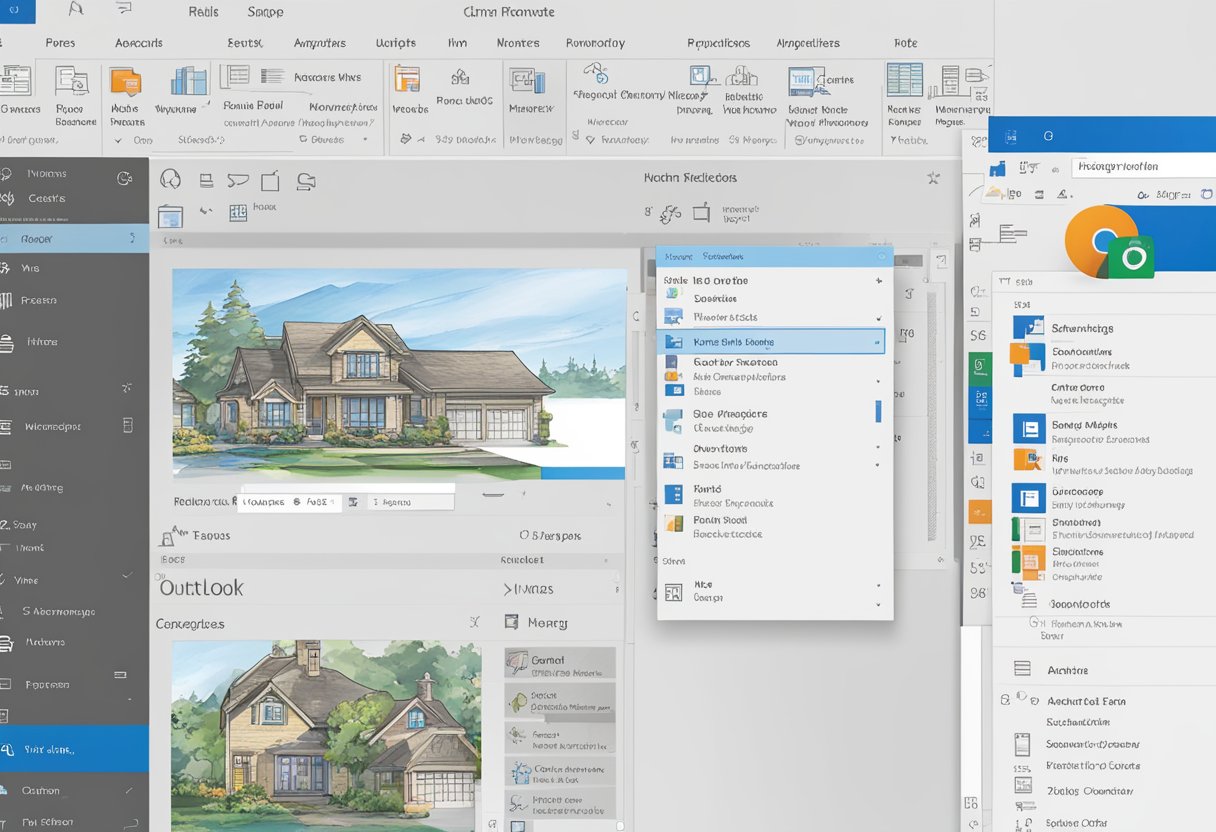Expand the plus sign on the menu's first row
The width and height of the screenshot is (1216, 832).
(x=878, y=281)
